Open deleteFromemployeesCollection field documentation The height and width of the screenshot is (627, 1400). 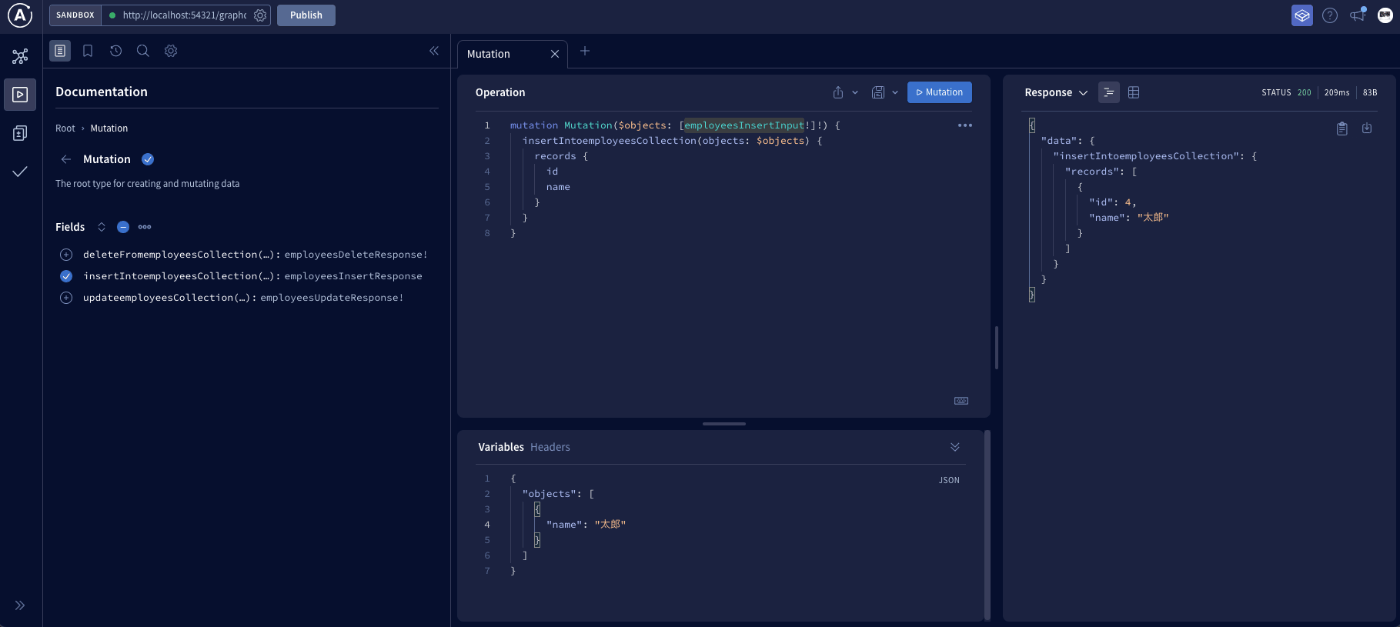(x=179, y=254)
